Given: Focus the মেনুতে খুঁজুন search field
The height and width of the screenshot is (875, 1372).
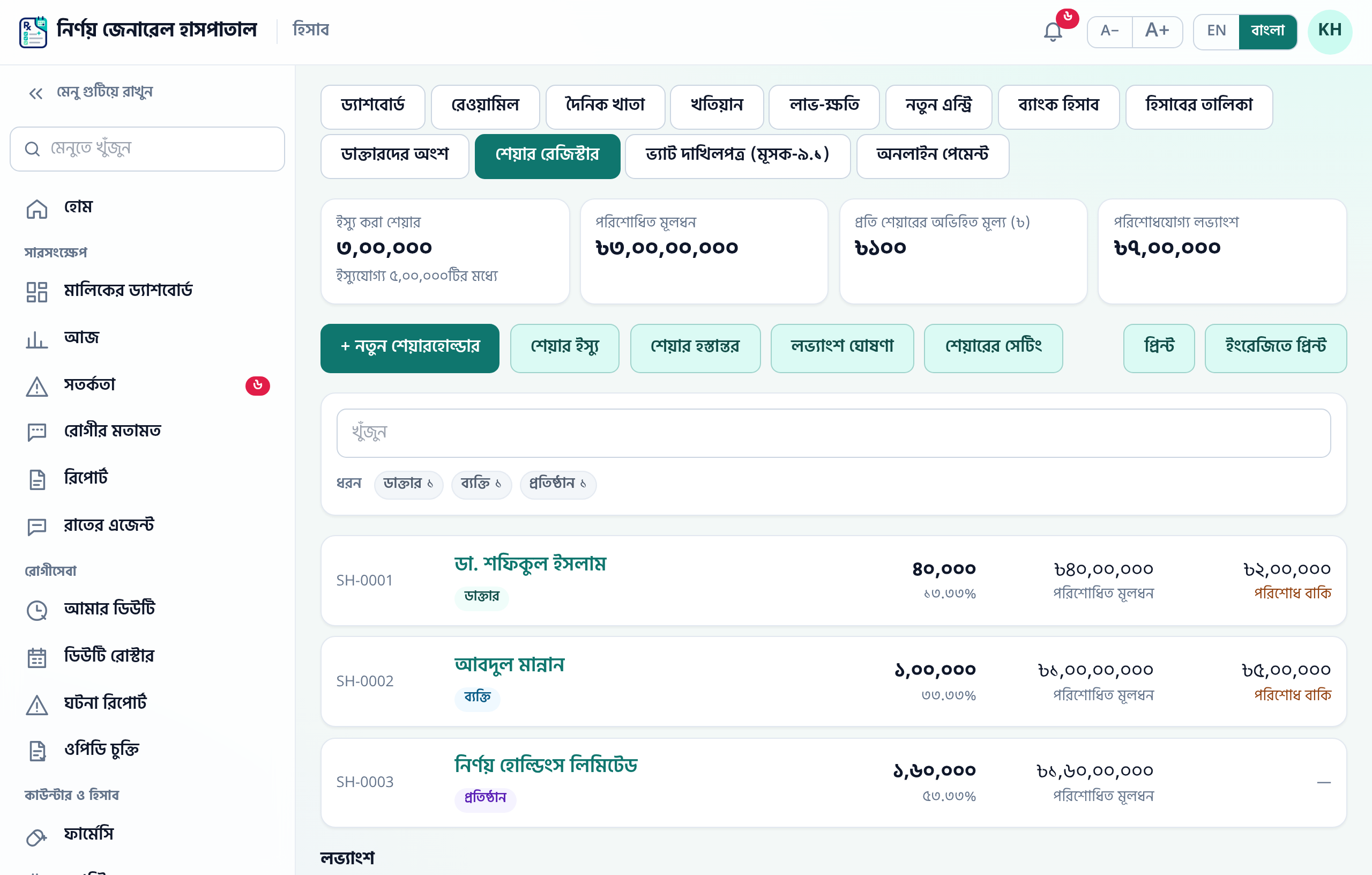Looking at the screenshot, I should 147,149.
